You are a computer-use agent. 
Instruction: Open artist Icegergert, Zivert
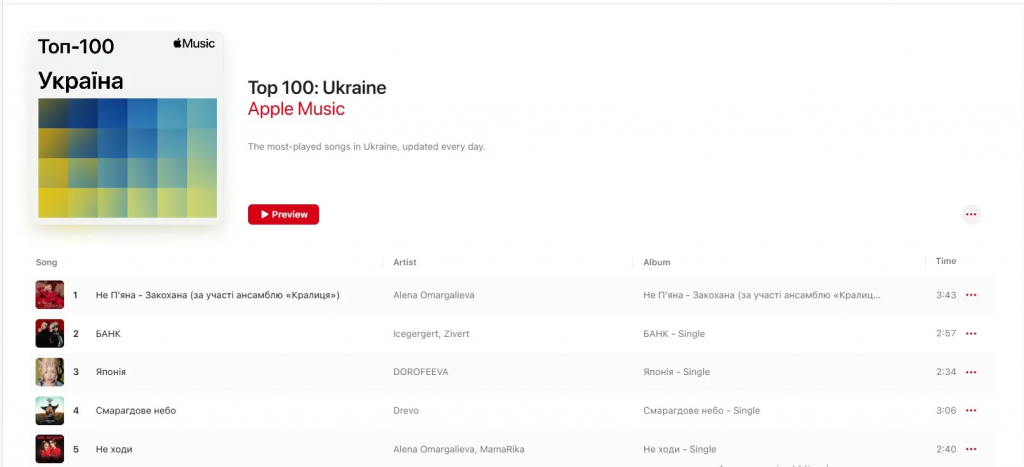click(x=431, y=334)
